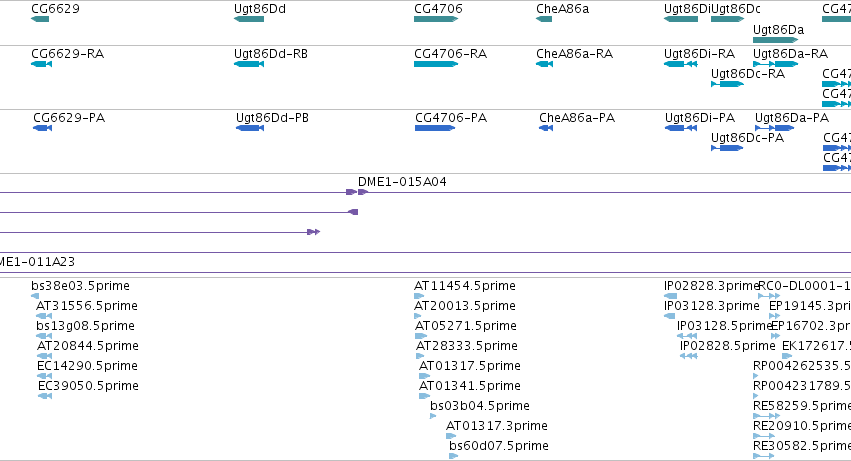Click the AT20844.5prime label
The height and width of the screenshot is (461, 851).
coord(87,346)
